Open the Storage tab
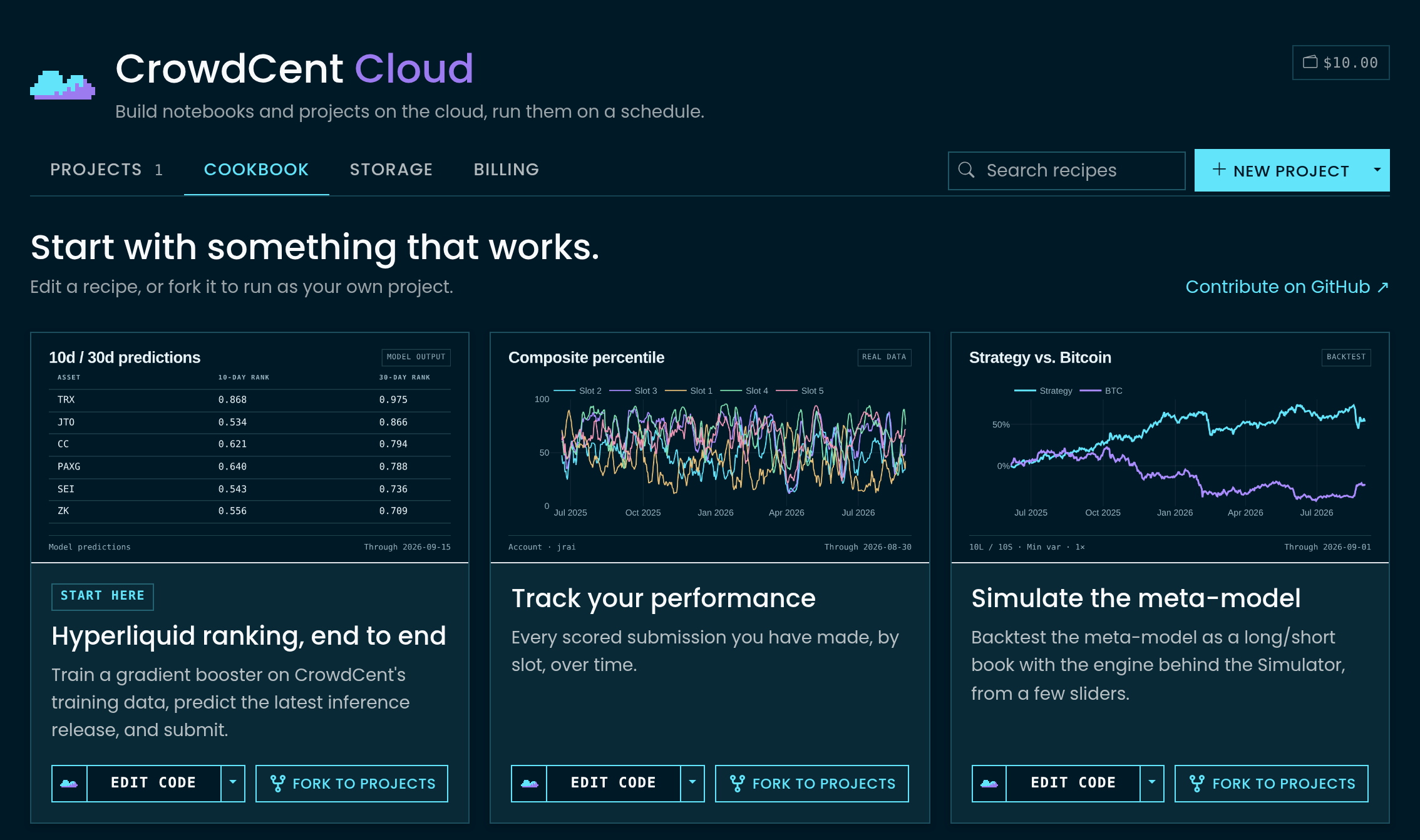 point(391,170)
